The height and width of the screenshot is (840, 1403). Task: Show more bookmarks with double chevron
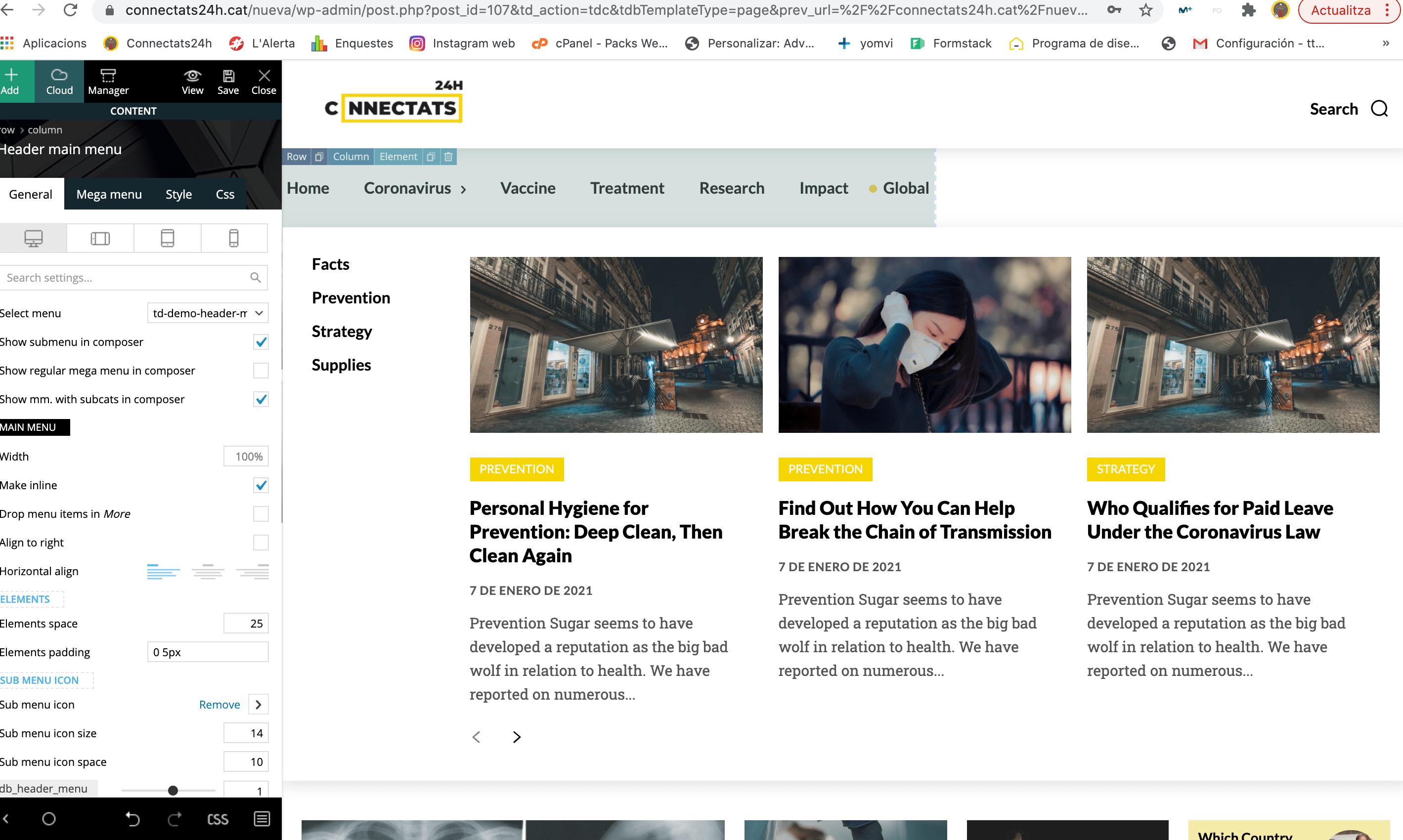click(x=1385, y=43)
